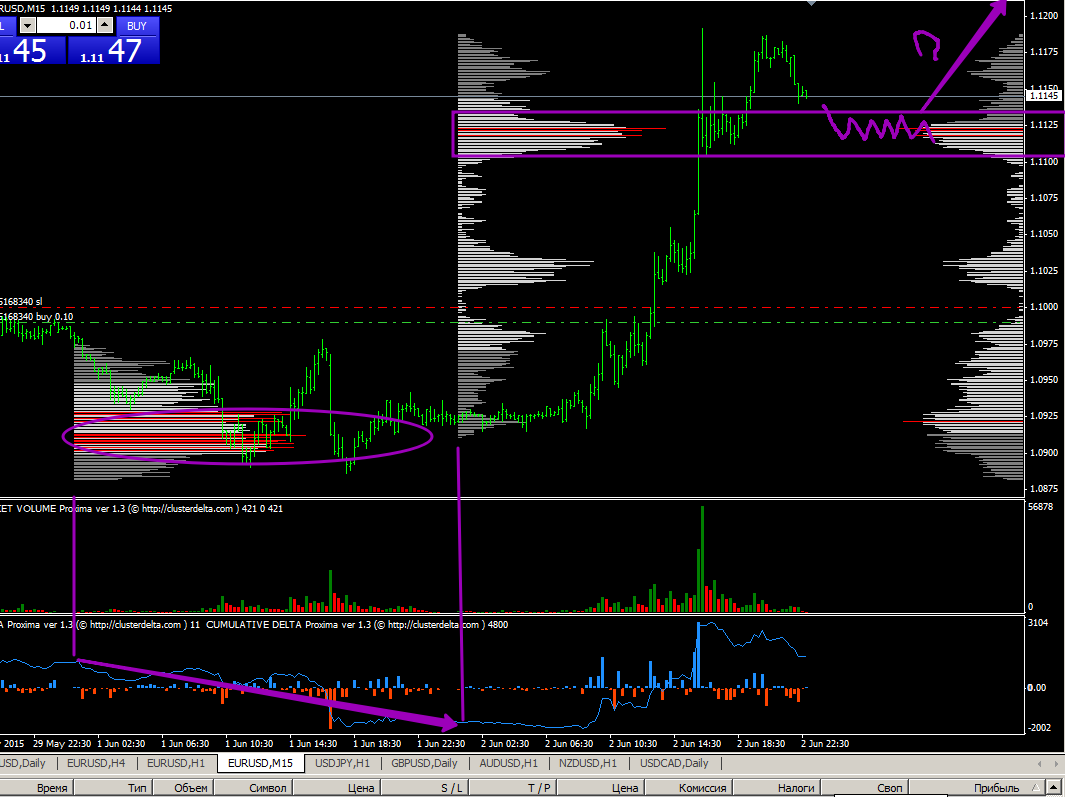Click the 1.1145 current price label

click(x=1043, y=96)
